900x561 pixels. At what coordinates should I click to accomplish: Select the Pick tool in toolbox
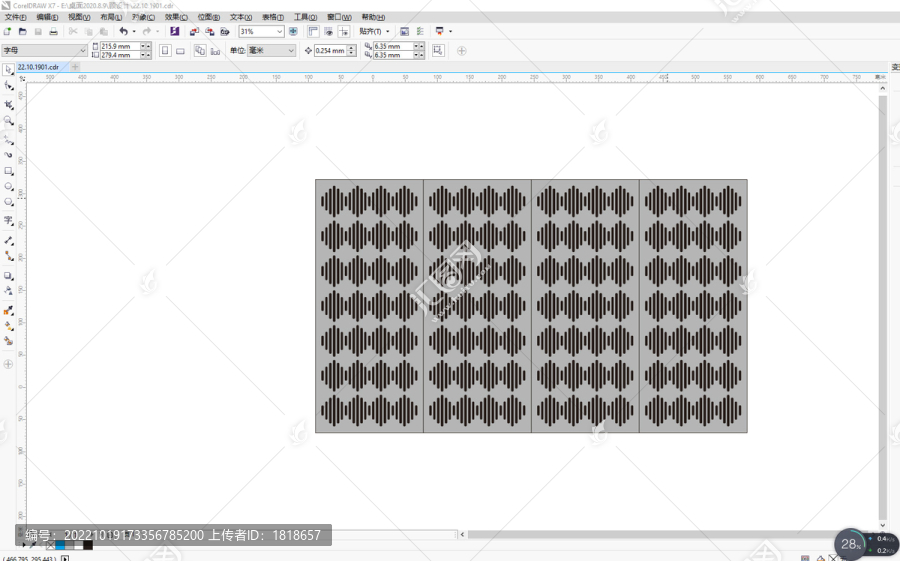click(8, 70)
